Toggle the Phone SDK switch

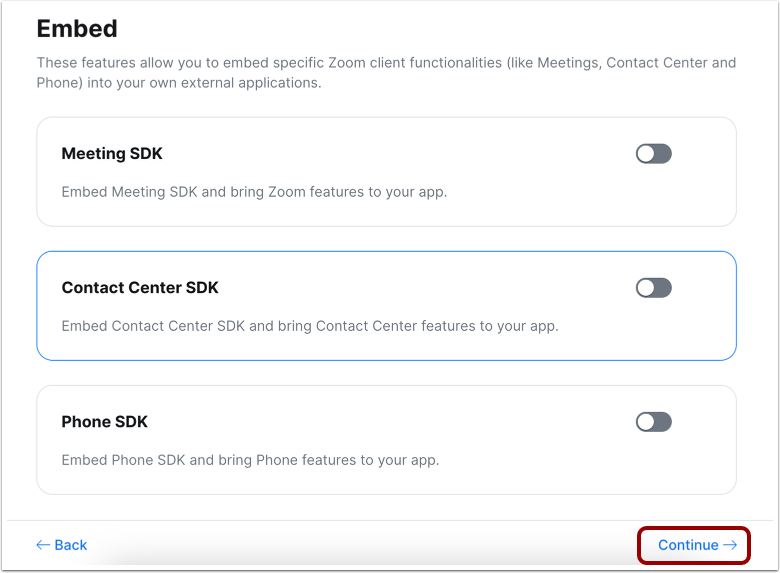pyautogui.click(x=654, y=422)
